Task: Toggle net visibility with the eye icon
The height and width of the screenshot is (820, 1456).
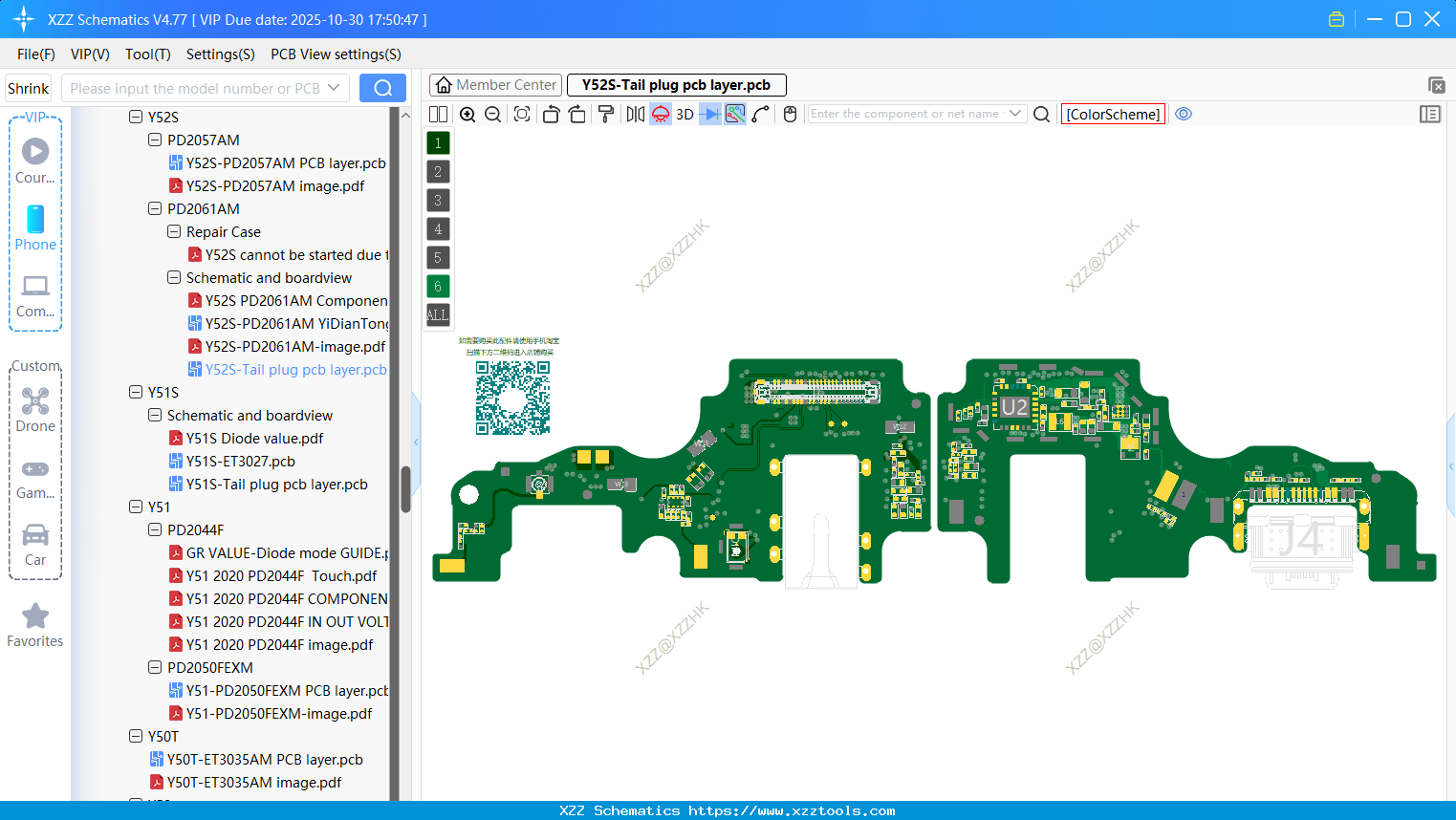Action: point(1183,114)
